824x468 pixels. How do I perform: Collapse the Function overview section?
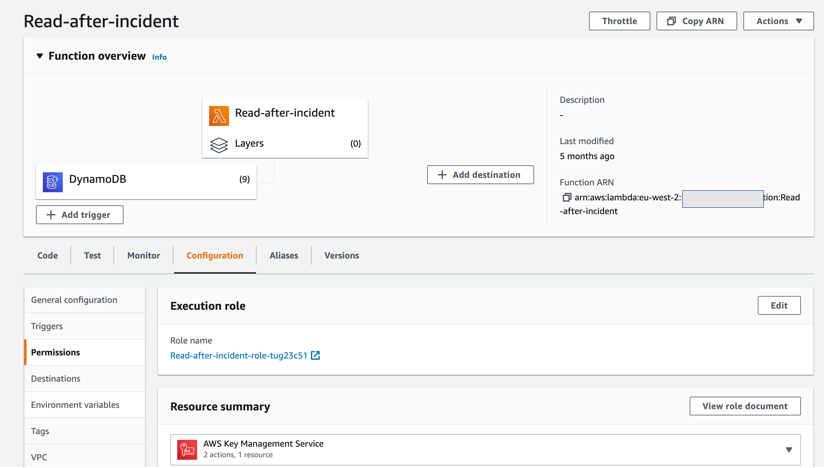point(39,56)
